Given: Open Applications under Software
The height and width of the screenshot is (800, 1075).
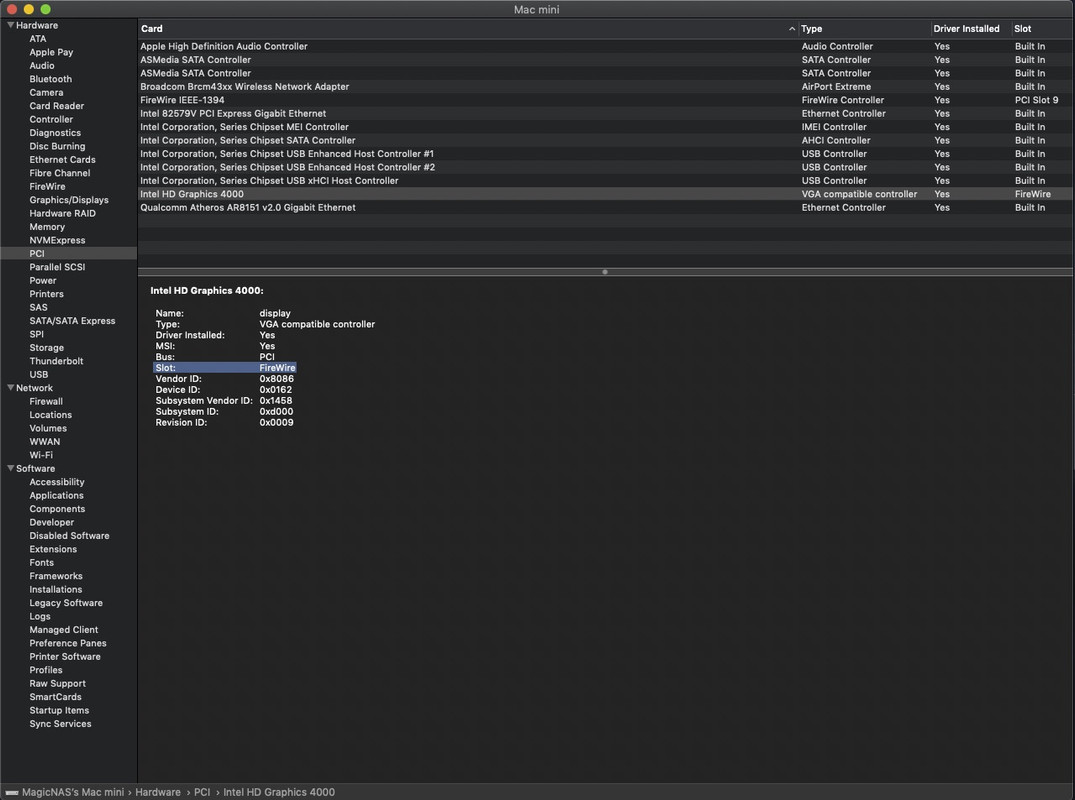Looking at the screenshot, I should (x=56, y=496).
